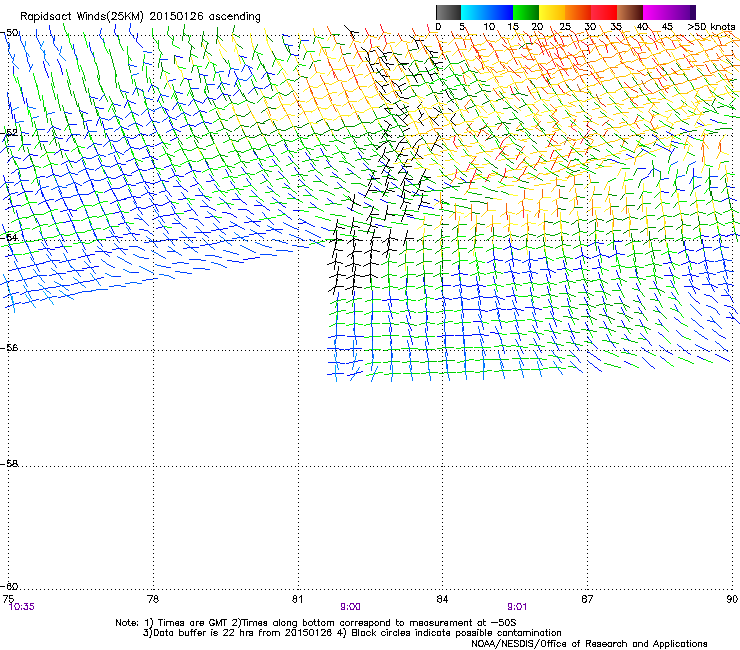Click the orange 25-30 knots legend swatch
This screenshot has height=650, width=740.
click(x=578, y=12)
